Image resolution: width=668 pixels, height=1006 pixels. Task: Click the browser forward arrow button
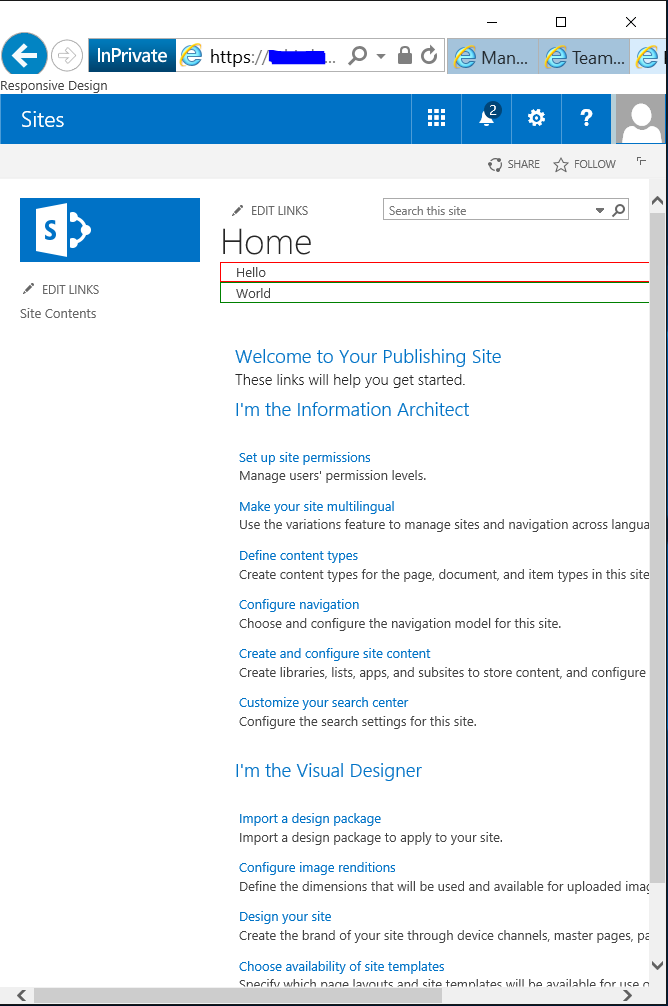(67, 56)
